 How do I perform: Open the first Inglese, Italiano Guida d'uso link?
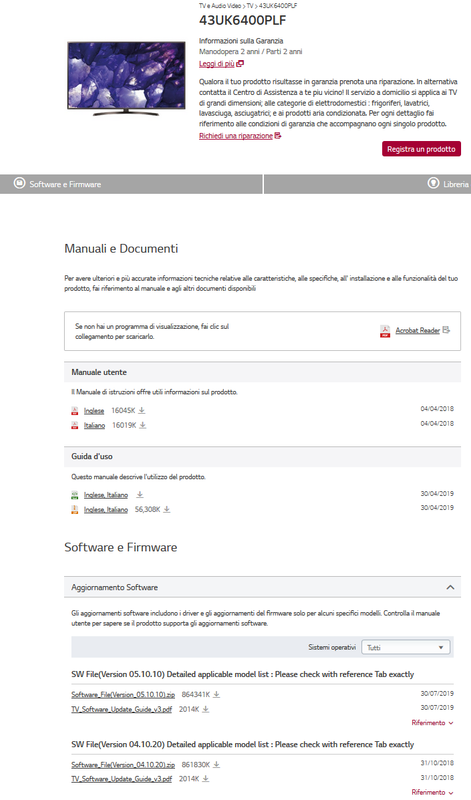click(106, 495)
